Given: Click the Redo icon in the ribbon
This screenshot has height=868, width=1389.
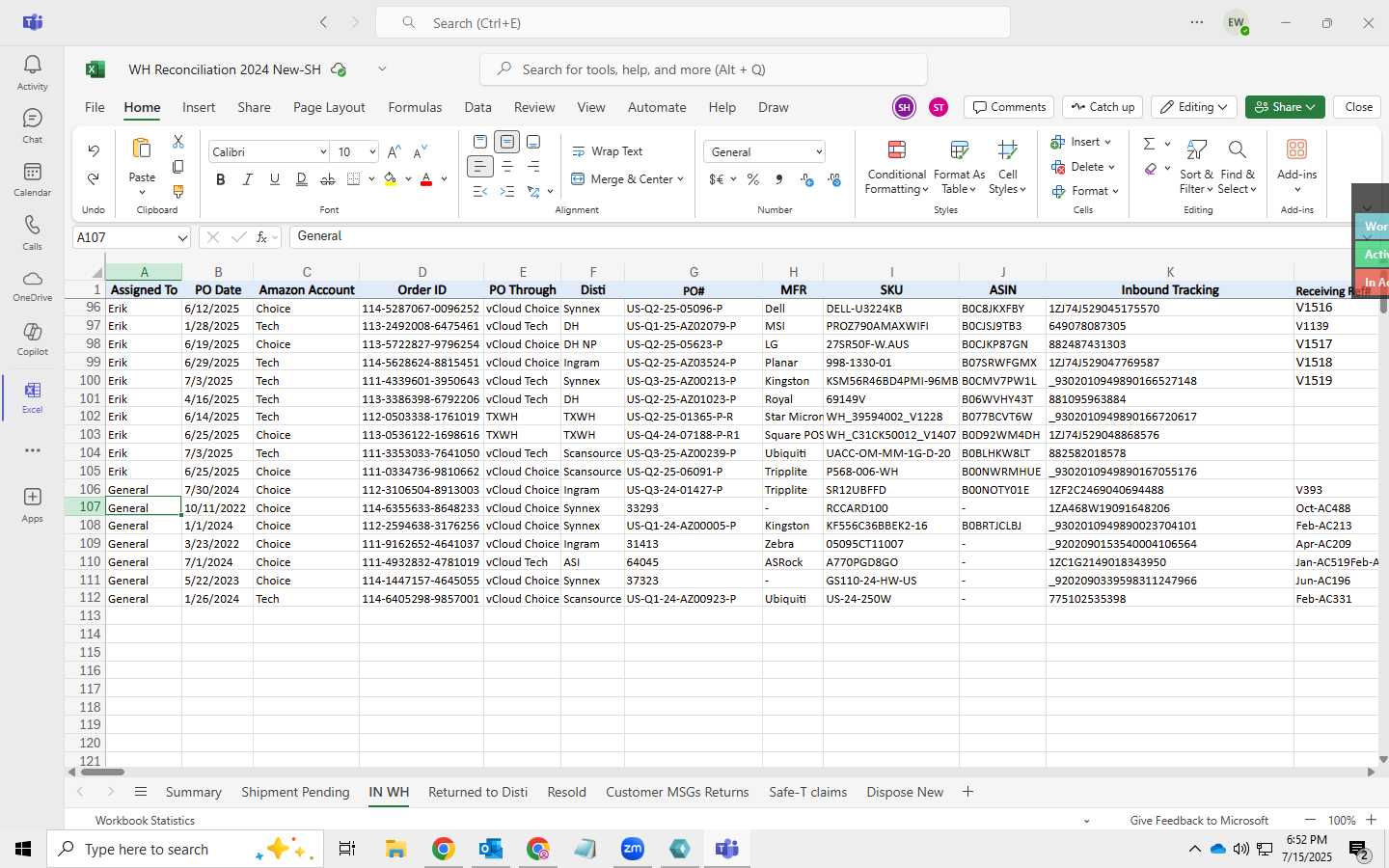Looking at the screenshot, I should [94, 178].
